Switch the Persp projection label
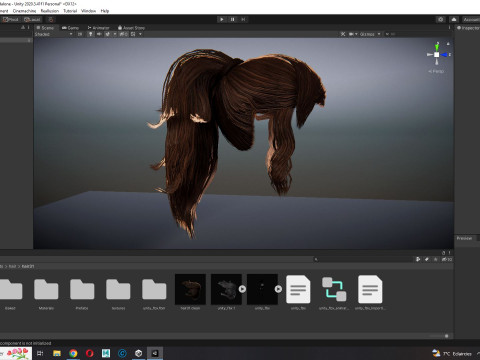Image resolution: width=480 pixels, height=360 pixels. [436, 71]
